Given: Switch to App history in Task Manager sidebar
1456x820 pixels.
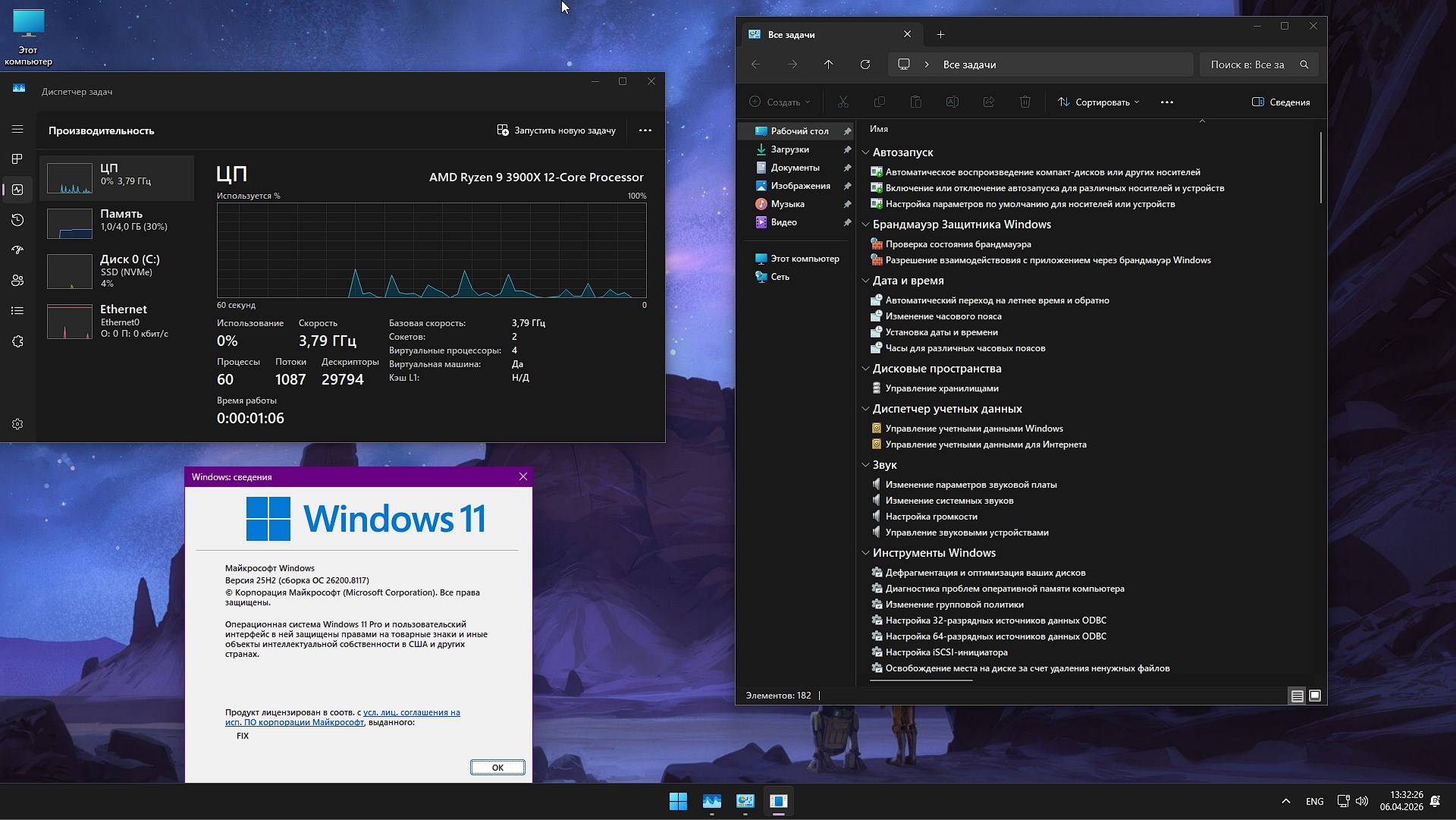Looking at the screenshot, I should pyautogui.click(x=17, y=220).
